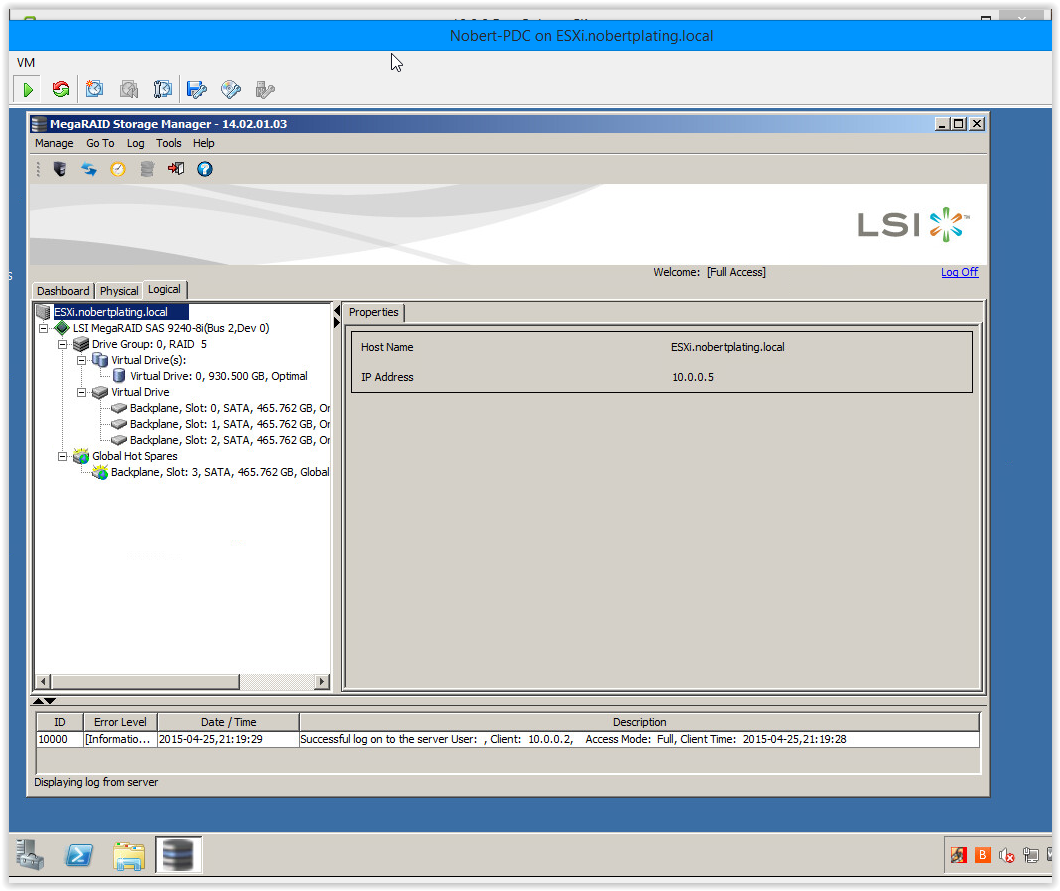Click the Log Off link
Viewport: 1060px width, 891px height.
pos(959,272)
